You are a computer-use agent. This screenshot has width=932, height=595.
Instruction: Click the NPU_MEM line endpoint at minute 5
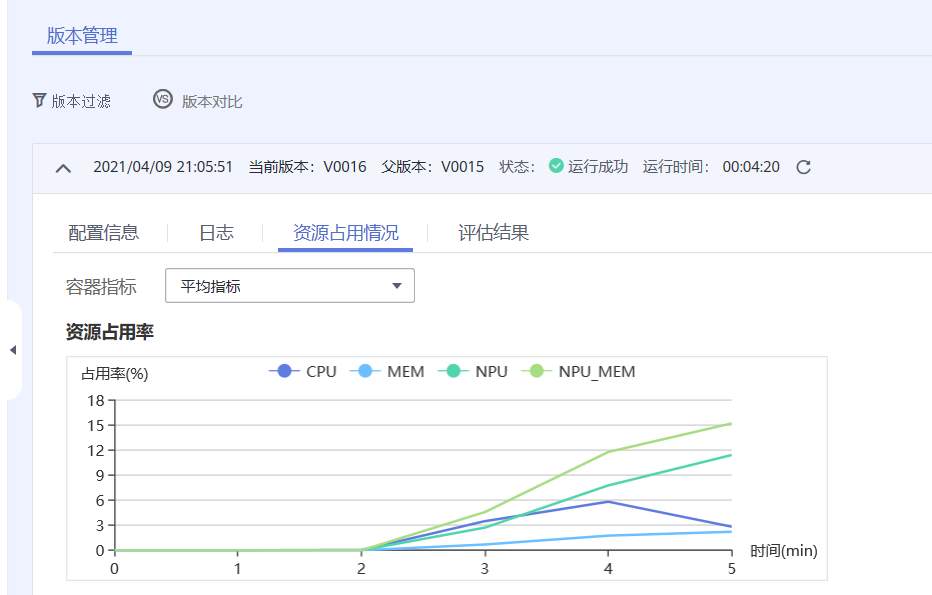click(731, 423)
